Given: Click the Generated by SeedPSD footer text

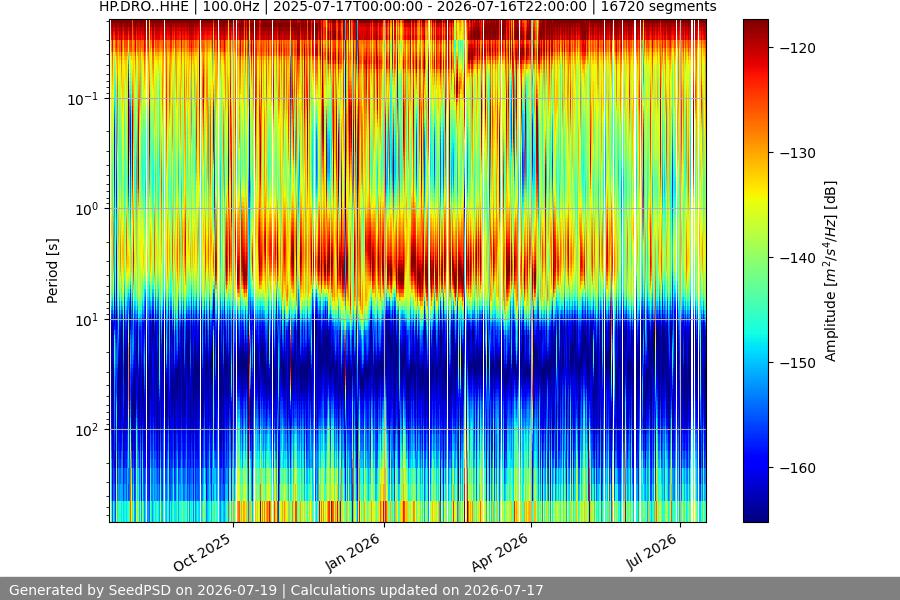Looking at the screenshot, I should 276,590.
